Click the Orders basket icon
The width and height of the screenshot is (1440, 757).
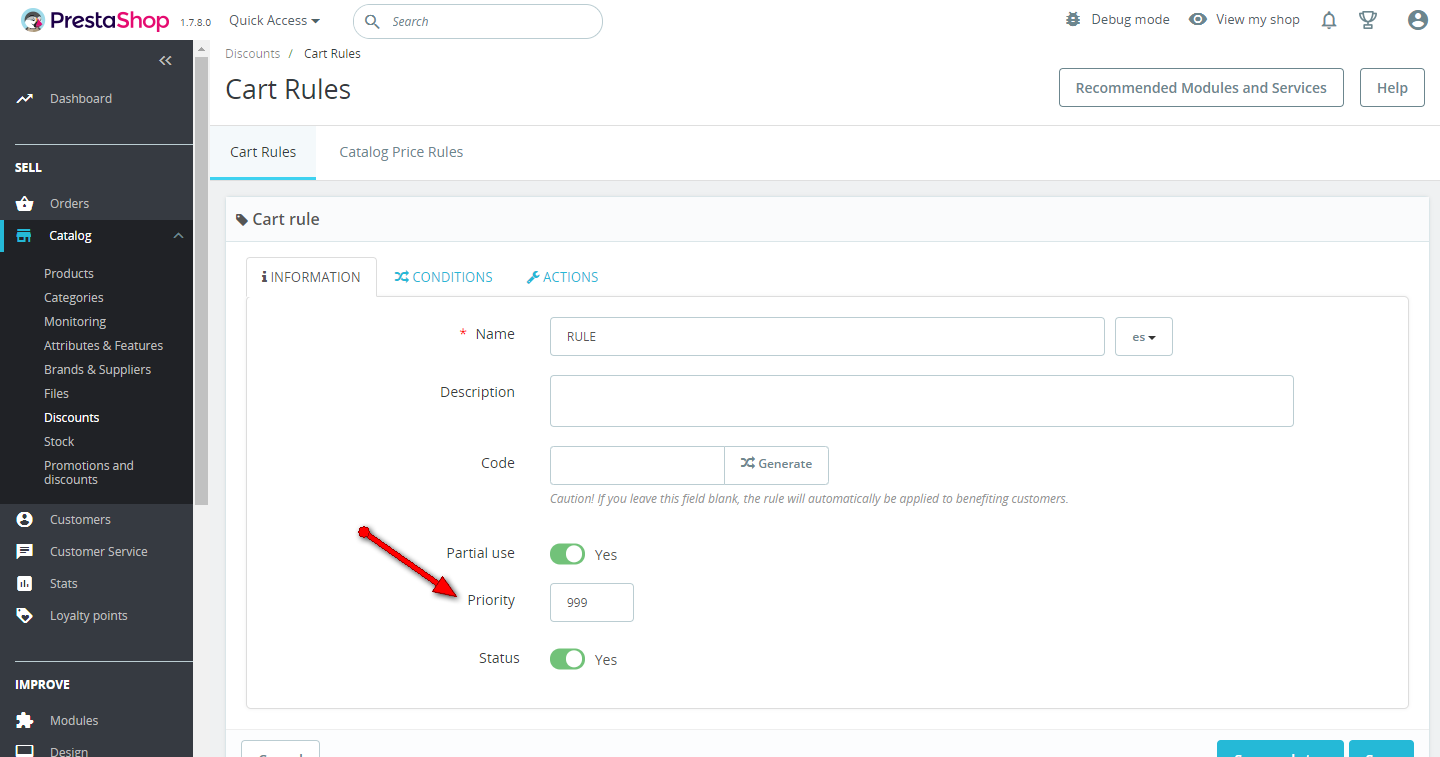(x=25, y=204)
